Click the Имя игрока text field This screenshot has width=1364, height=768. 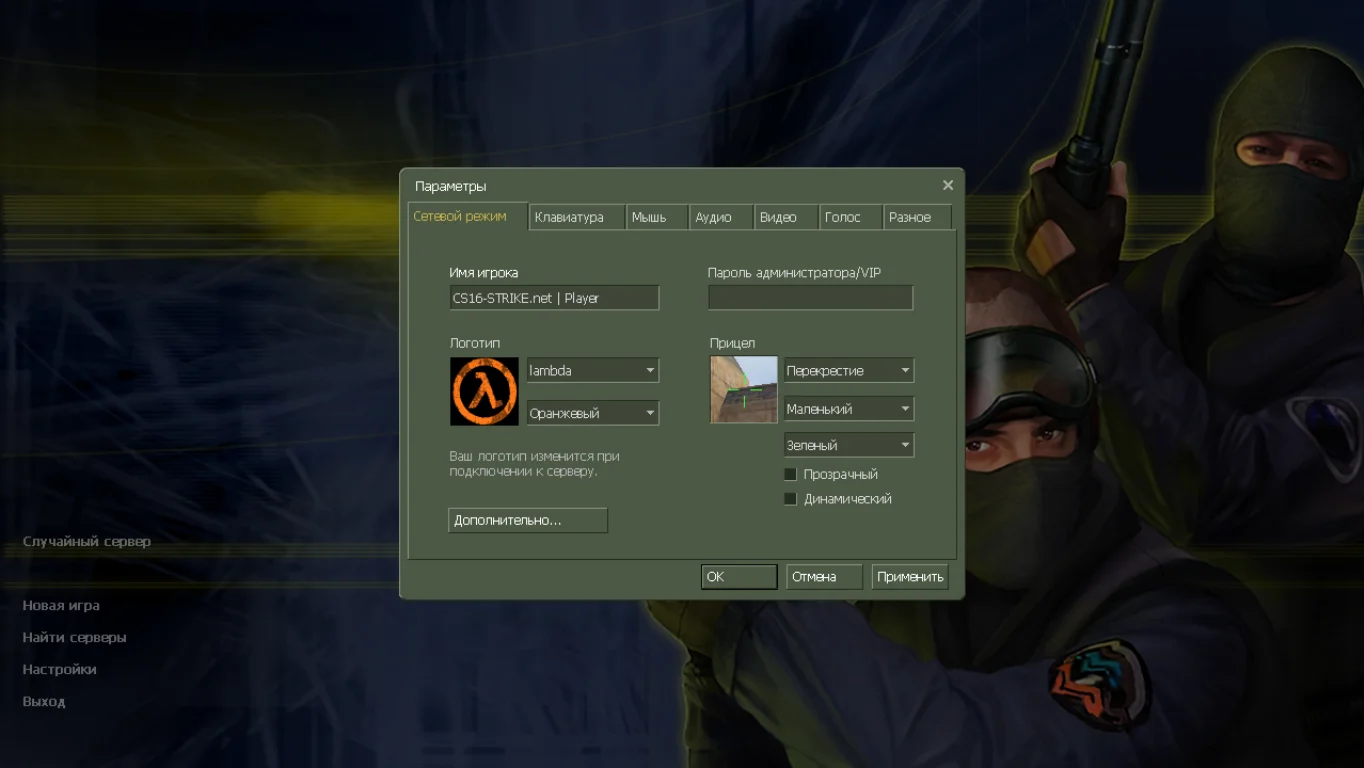554,298
